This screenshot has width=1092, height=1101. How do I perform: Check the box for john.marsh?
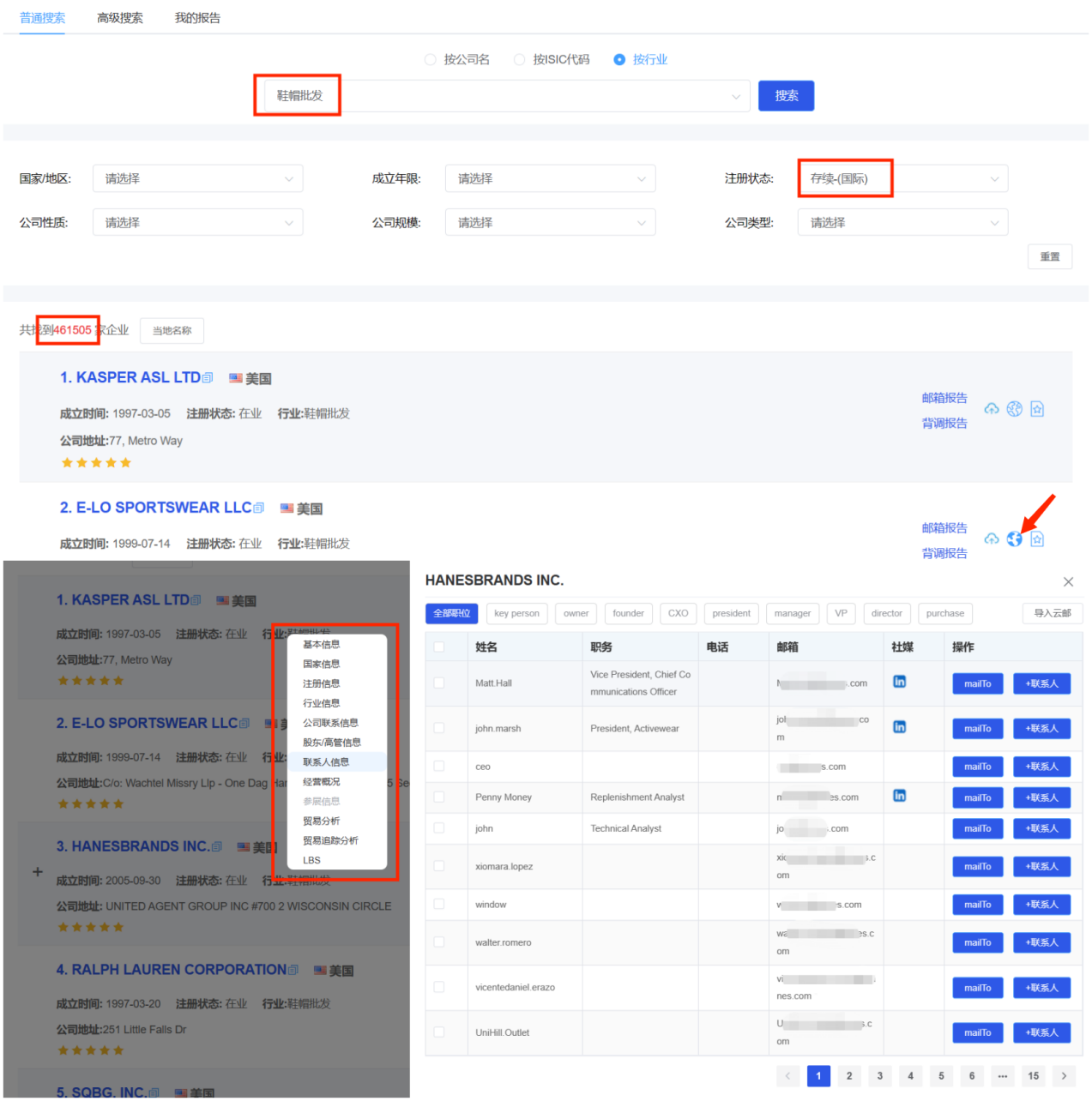click(x=439, y=729)
